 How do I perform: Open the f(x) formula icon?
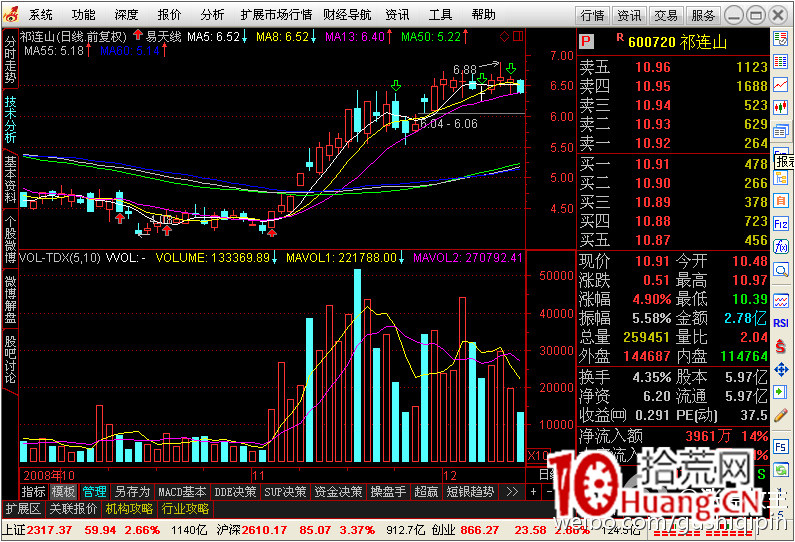781,247
